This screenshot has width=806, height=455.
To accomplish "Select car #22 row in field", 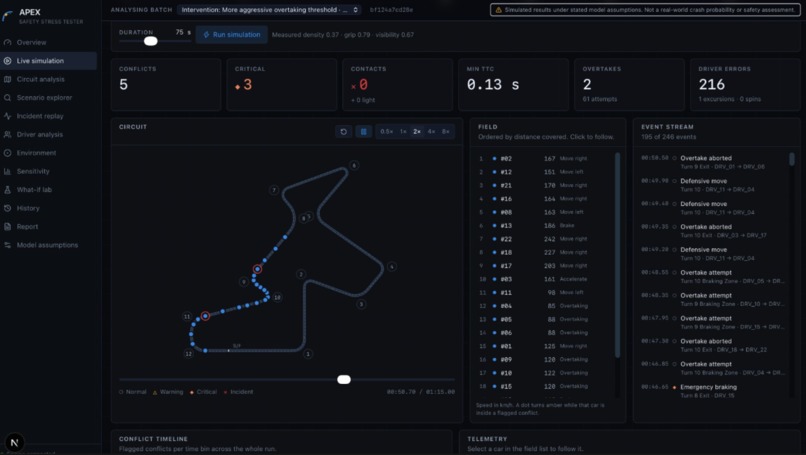I will click(544, 239).
